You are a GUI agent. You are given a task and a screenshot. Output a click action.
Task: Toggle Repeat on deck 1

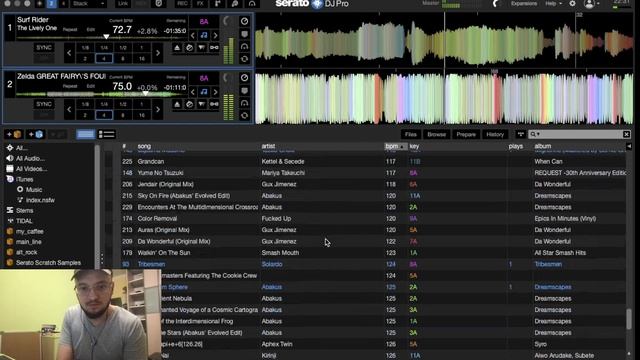click(70, 29)
